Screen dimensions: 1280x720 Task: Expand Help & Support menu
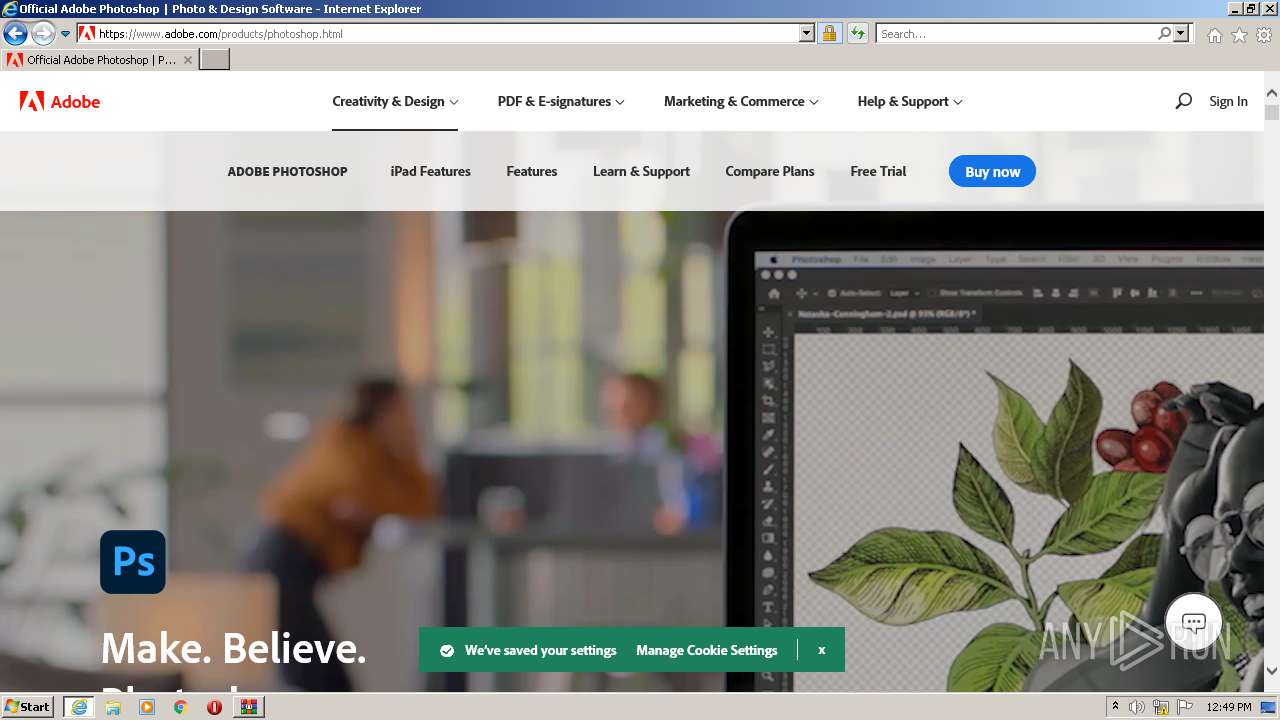pyautogui.click(x=910, y=101)
